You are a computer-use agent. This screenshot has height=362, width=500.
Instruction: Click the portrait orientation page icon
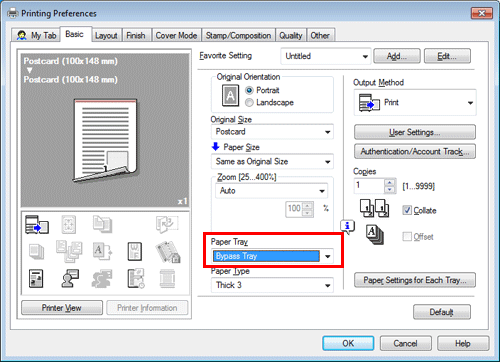tap(230, 96)
